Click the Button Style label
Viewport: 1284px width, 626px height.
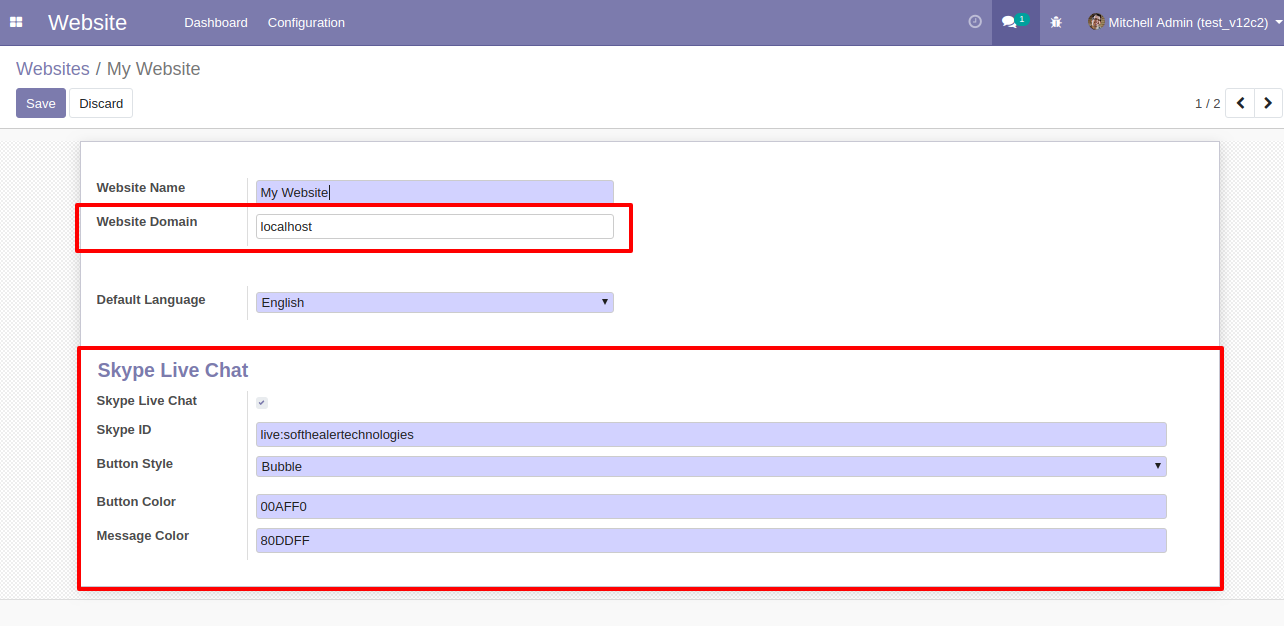click(135, 464)
